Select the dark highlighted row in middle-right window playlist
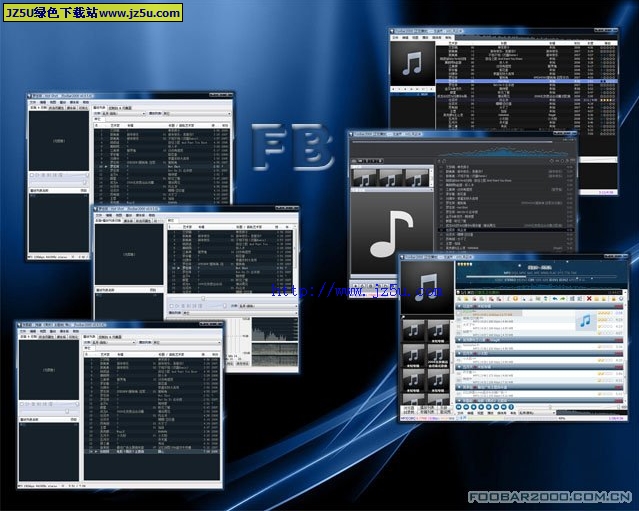The image size is (639, 511). [505, 230]
